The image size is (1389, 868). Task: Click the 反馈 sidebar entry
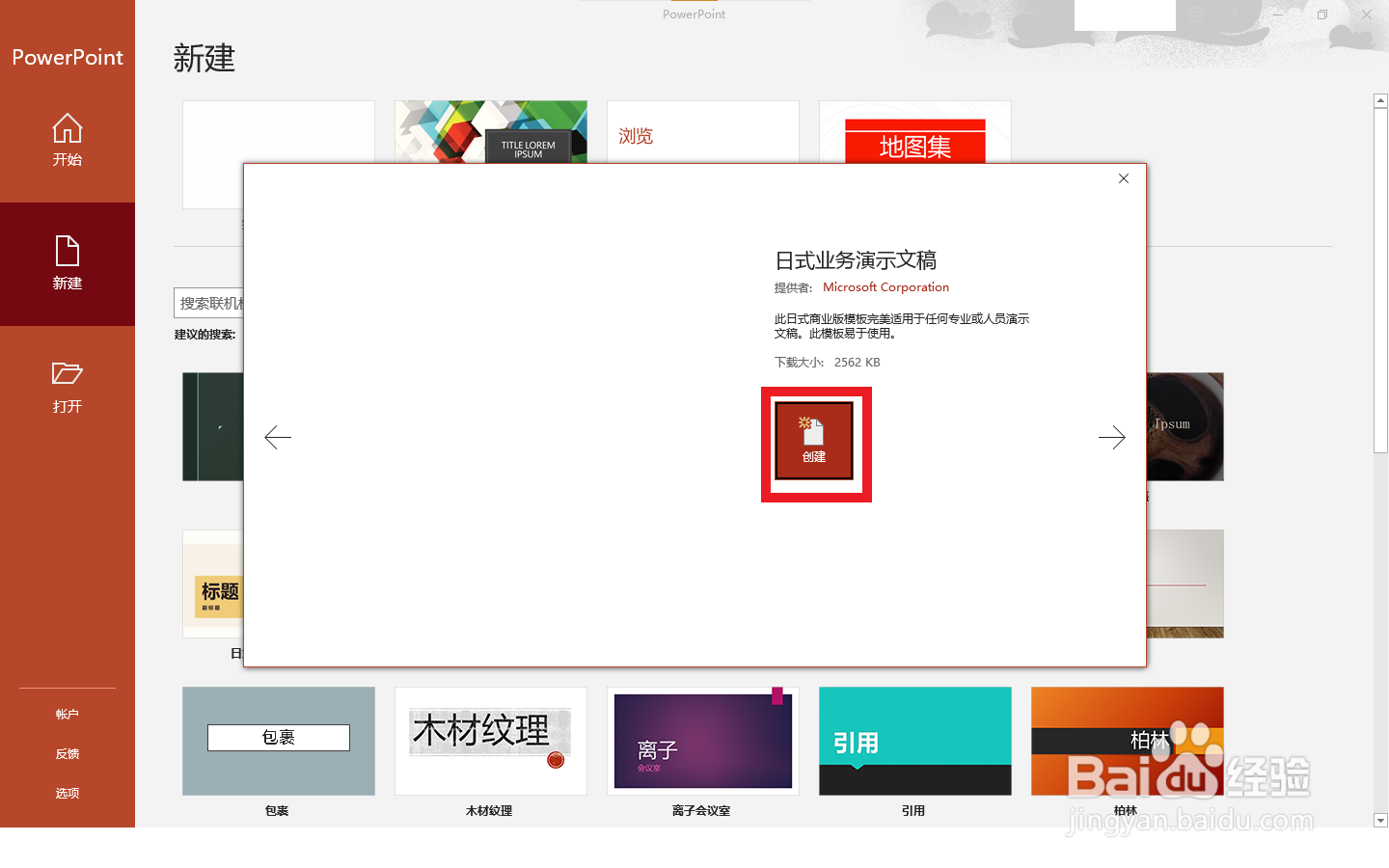point(68,754)
